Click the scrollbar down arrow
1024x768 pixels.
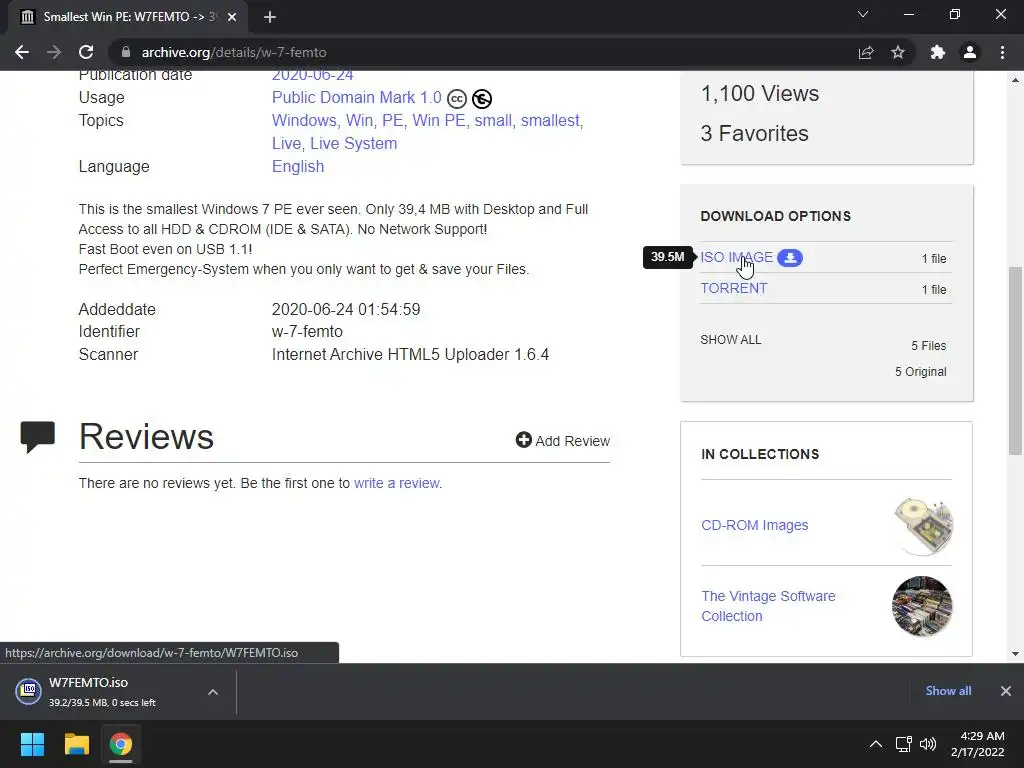point(1015,654)
